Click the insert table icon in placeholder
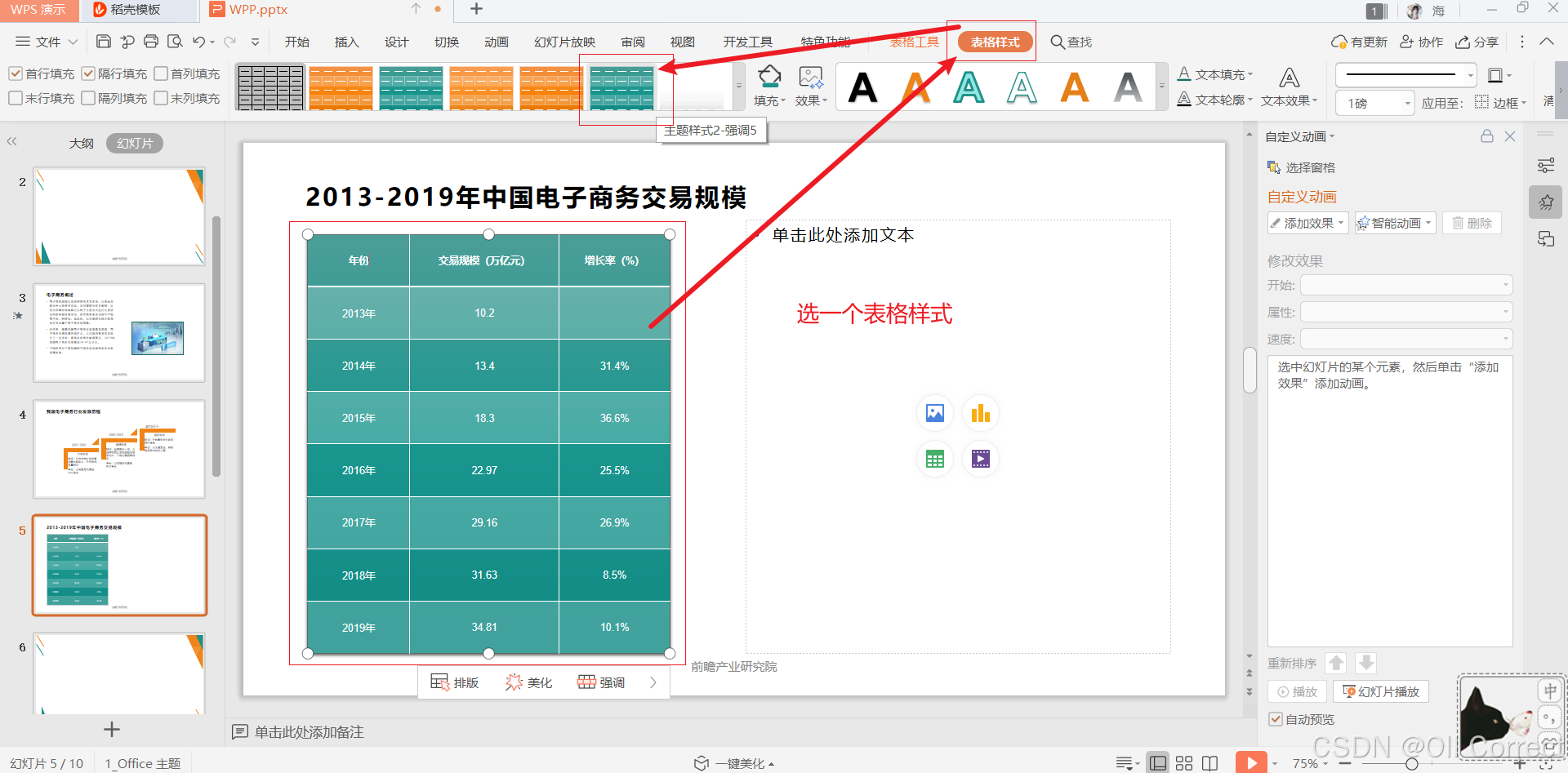 935,459
